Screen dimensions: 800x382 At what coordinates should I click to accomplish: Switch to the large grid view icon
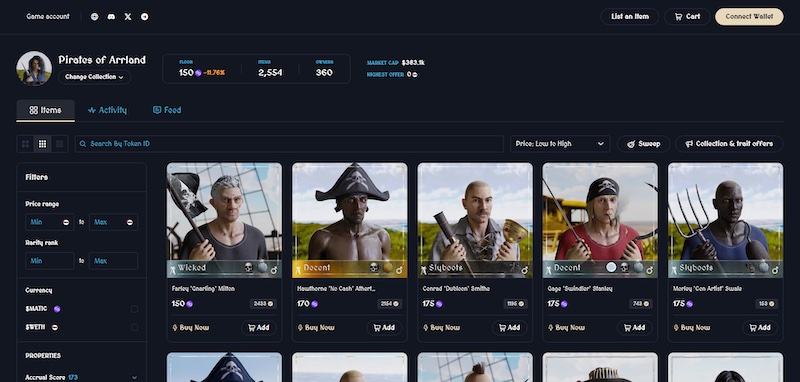pyautogui.click(x=25, y=144)
